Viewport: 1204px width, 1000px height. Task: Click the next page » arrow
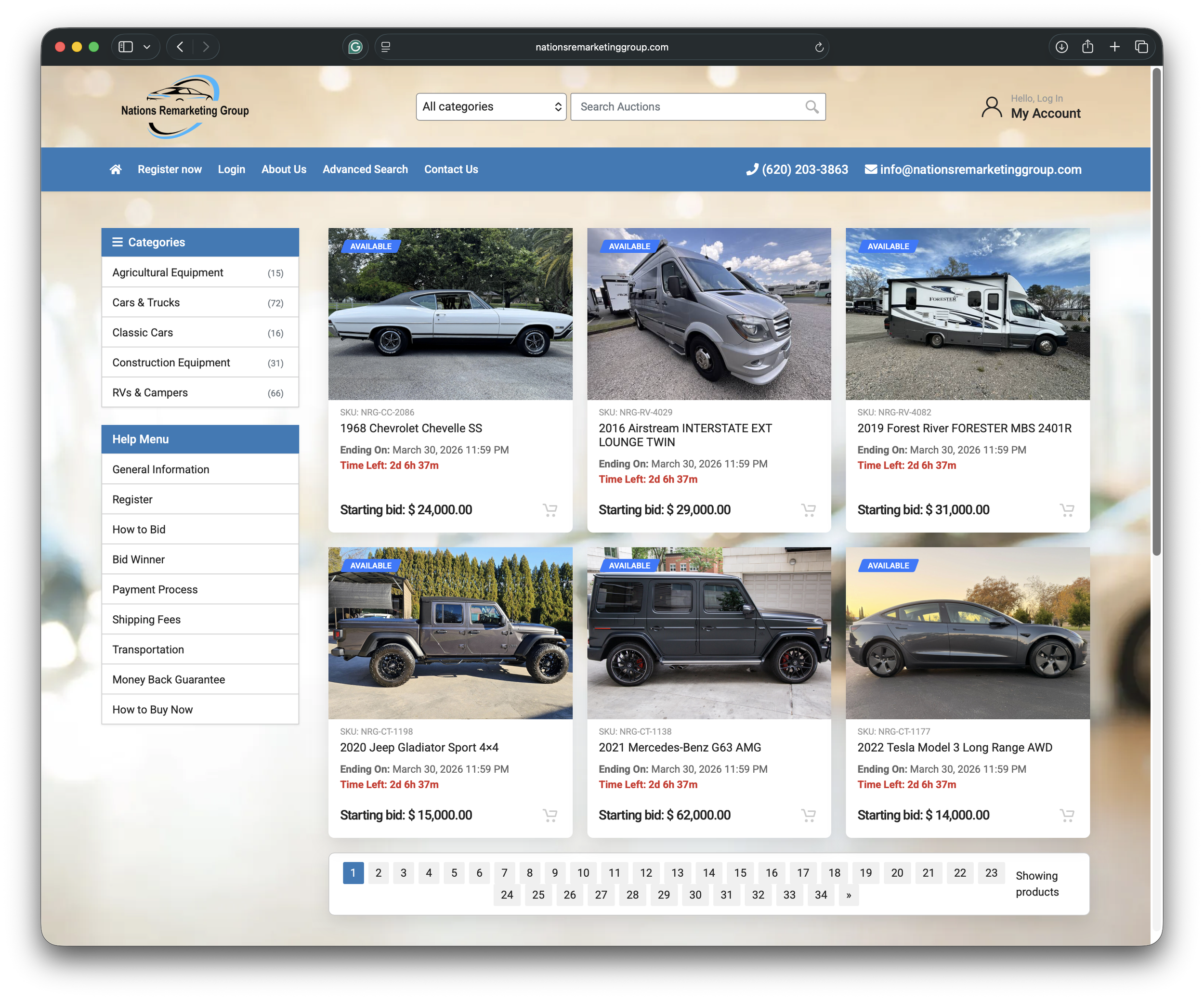tap(849, 895)
